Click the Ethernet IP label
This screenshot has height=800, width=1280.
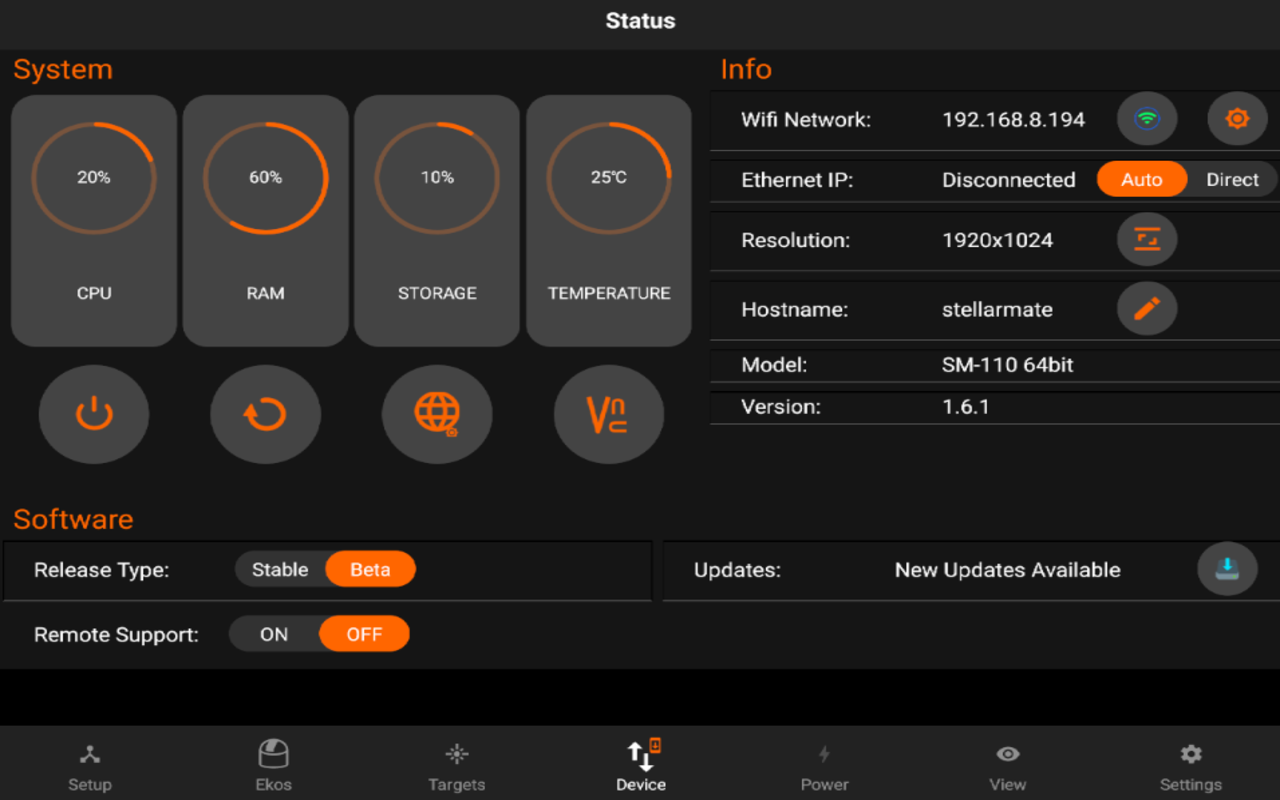[797, 180]
